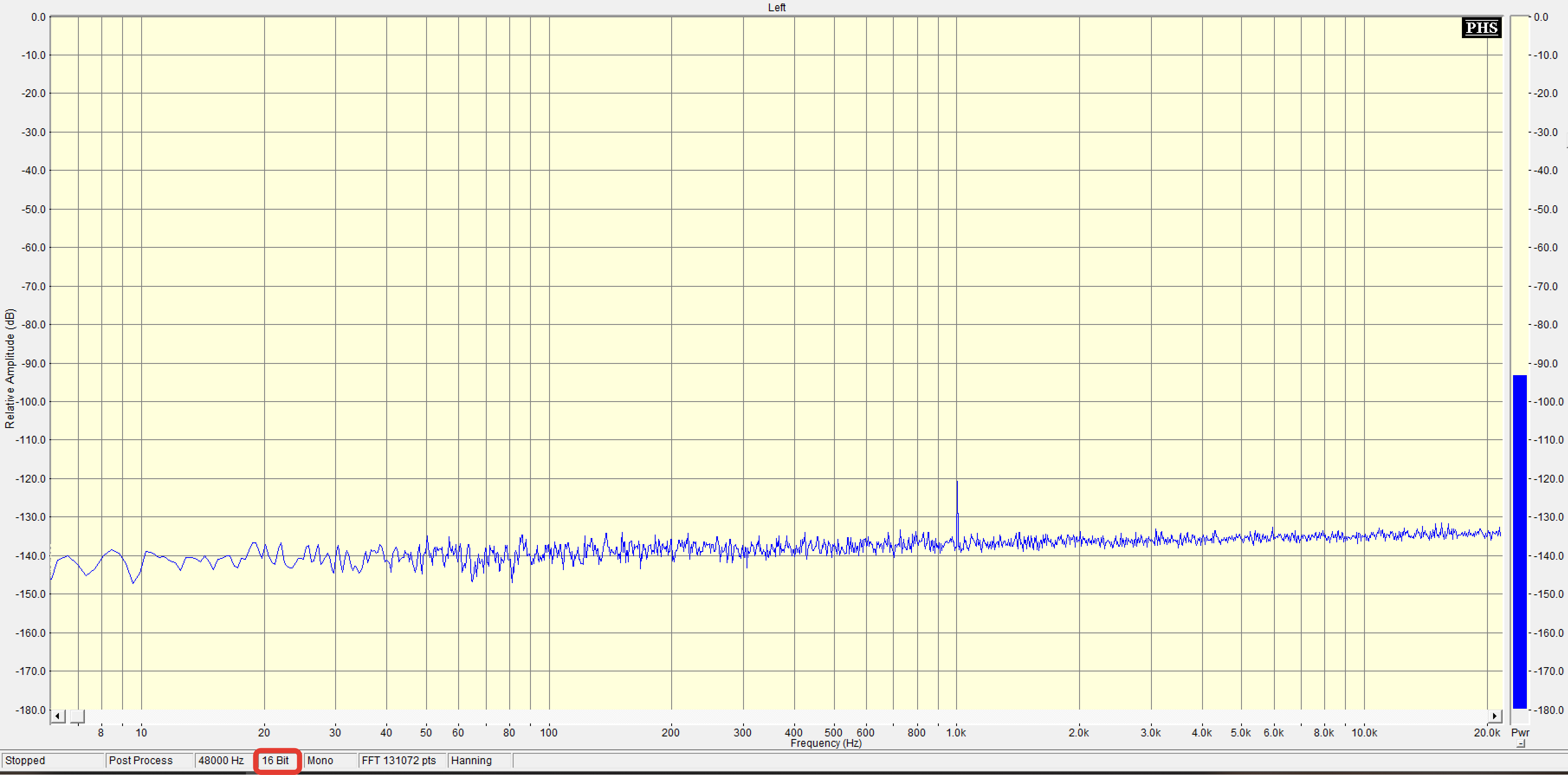Click the Frequency (Hz) axis label

click(x=825, y=743)
